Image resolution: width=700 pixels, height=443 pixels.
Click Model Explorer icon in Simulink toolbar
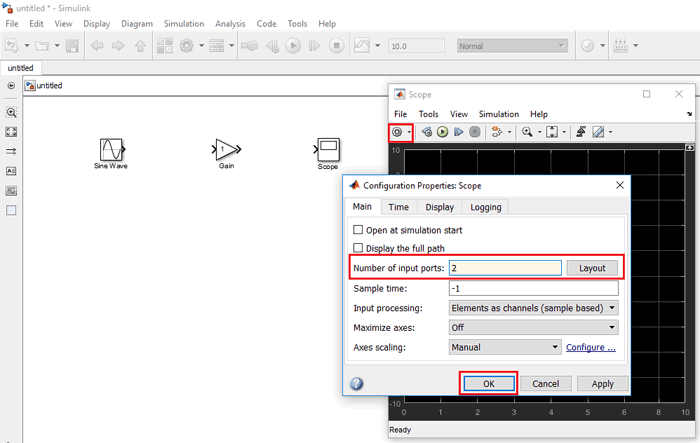[217, 46]
